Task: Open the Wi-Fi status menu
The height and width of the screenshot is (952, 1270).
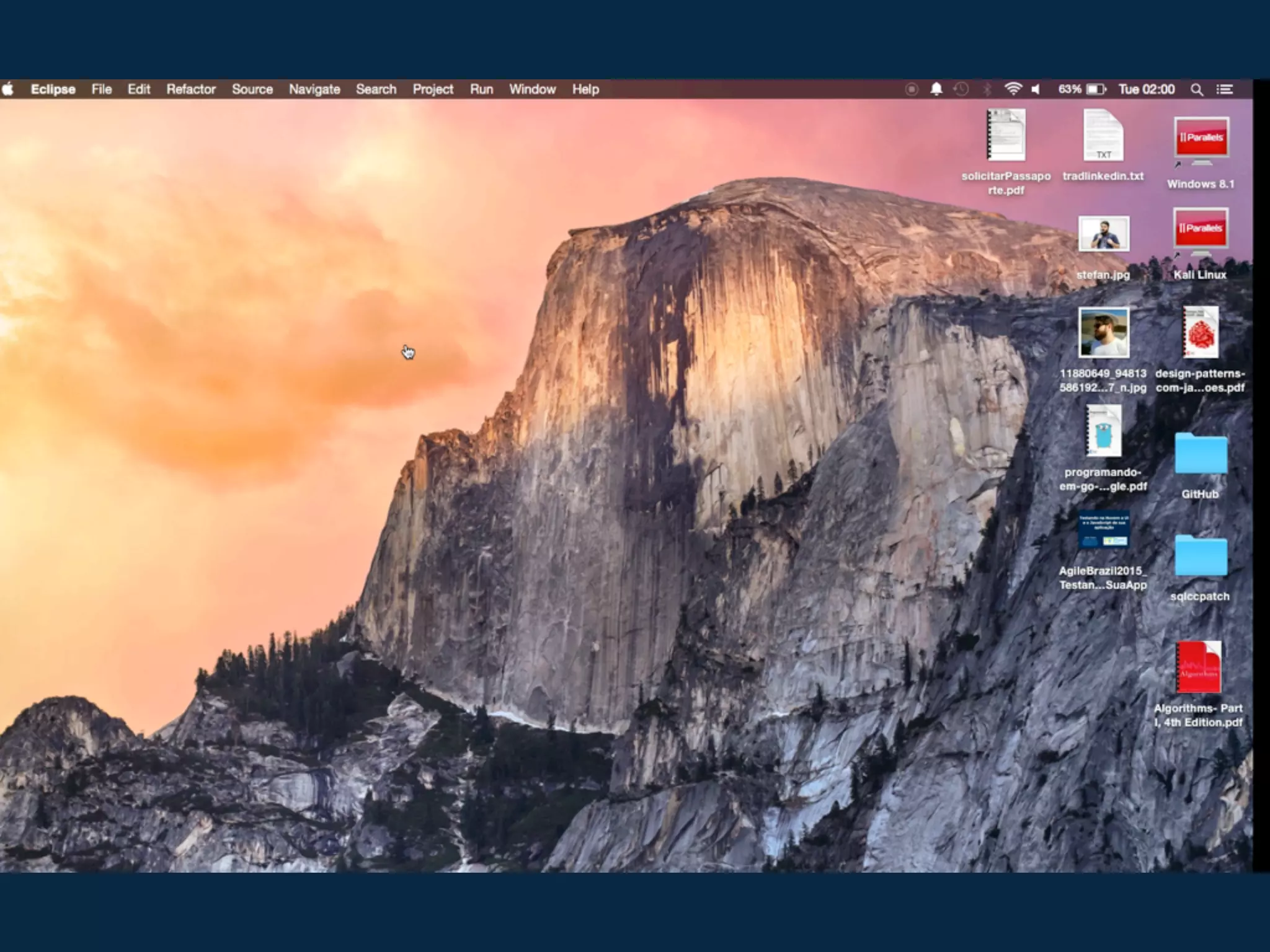Action: click(1013, 89)
